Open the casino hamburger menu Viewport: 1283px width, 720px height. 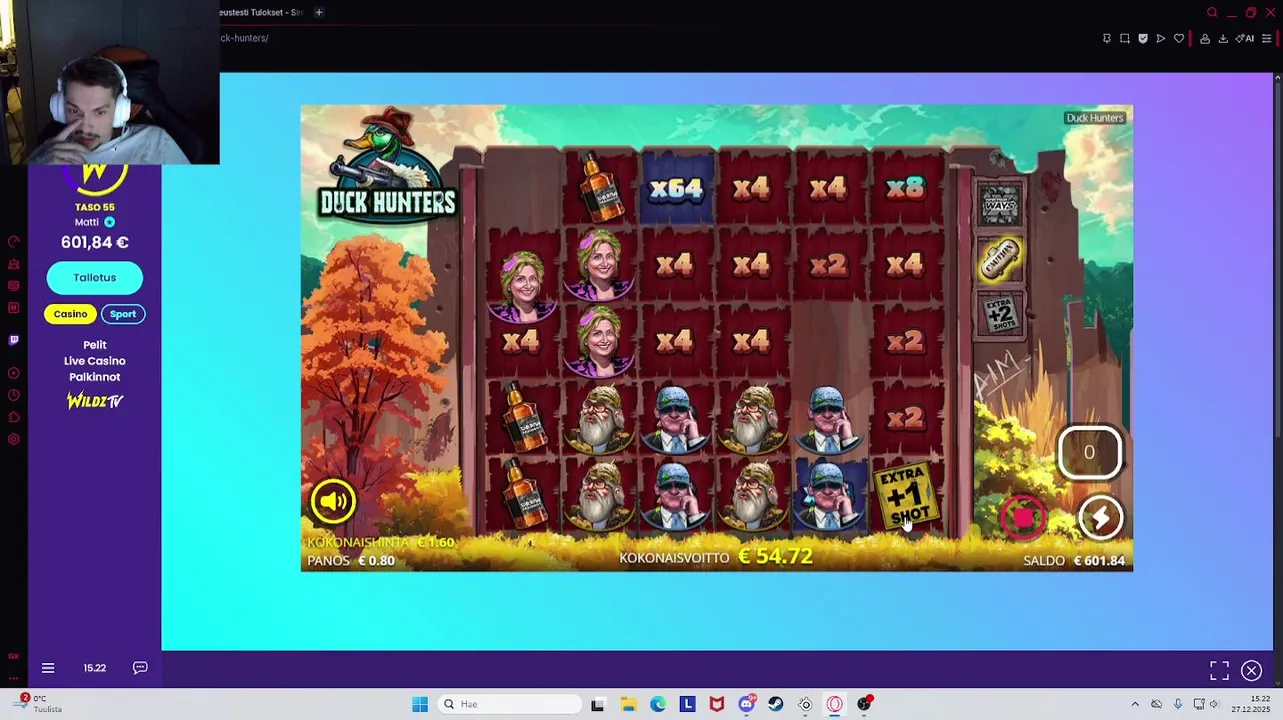point(48,668)
